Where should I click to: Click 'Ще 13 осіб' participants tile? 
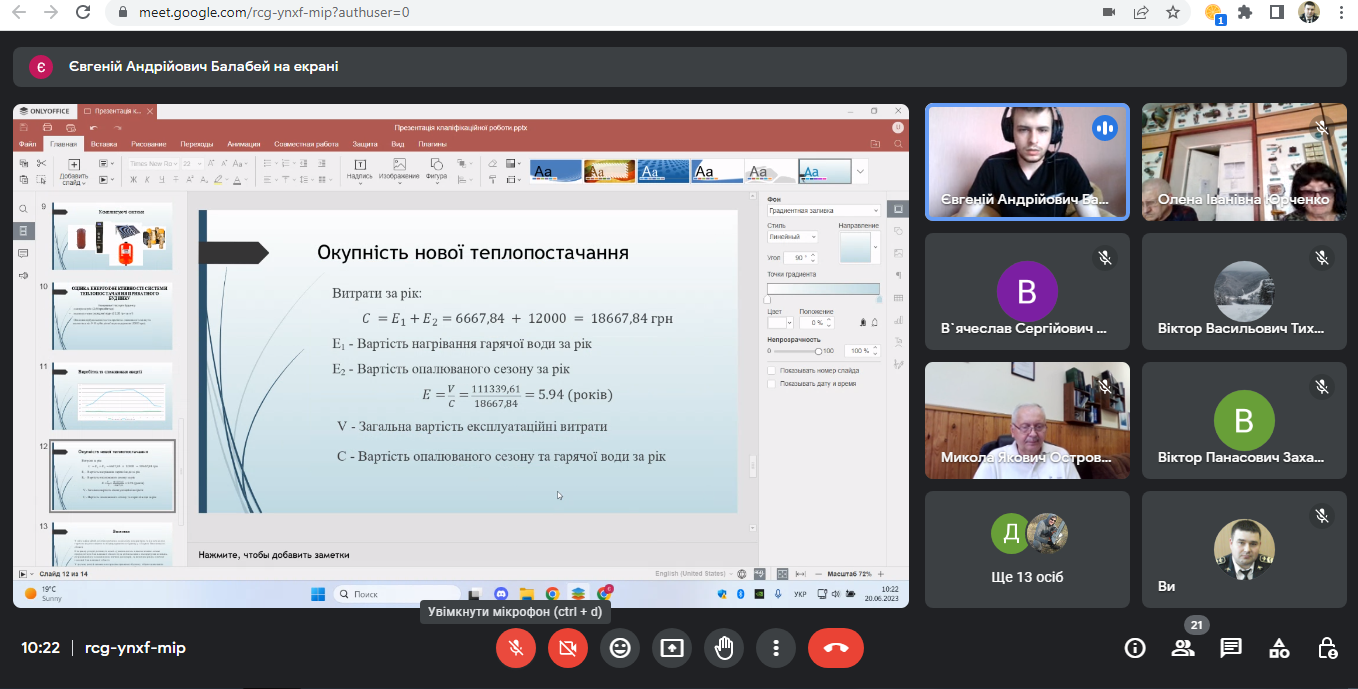pos(1027,549)
